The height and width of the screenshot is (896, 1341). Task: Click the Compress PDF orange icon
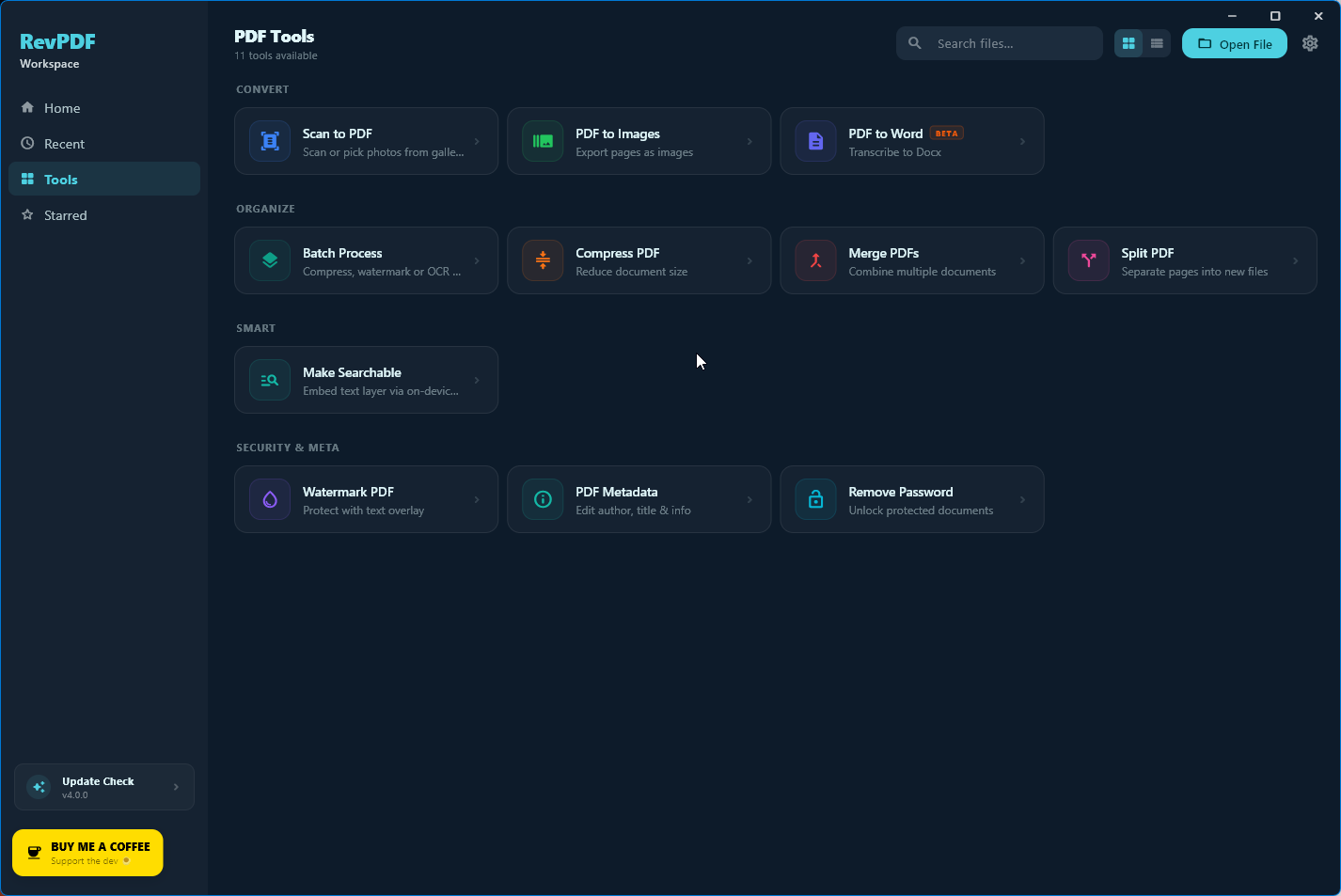543,260
